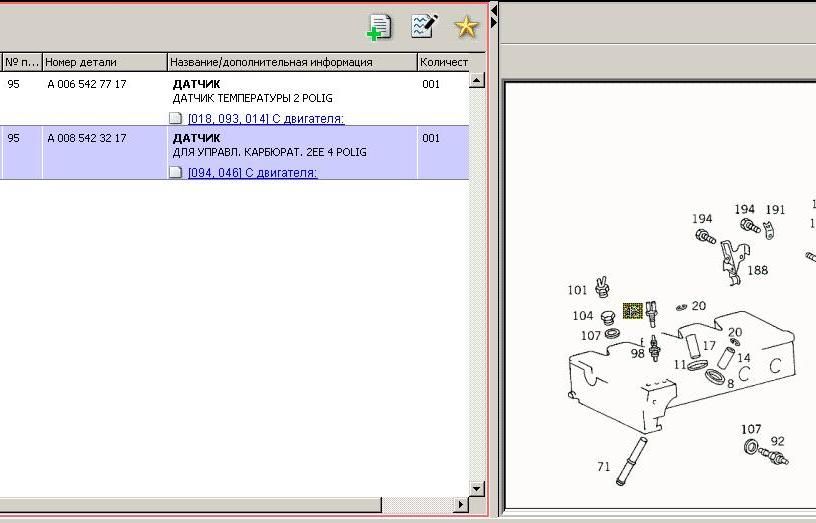Sort by the Номер детали column header

tap(104, 62)
